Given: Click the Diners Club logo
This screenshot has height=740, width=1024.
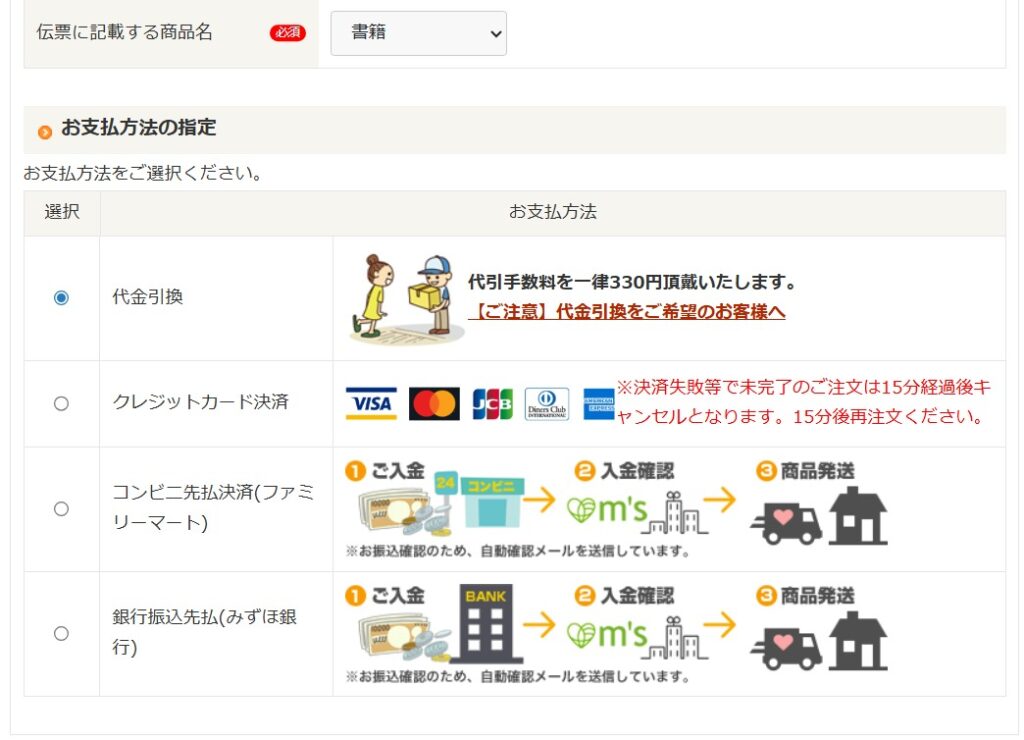Looking at the screenshot, I should click(547, 404).
